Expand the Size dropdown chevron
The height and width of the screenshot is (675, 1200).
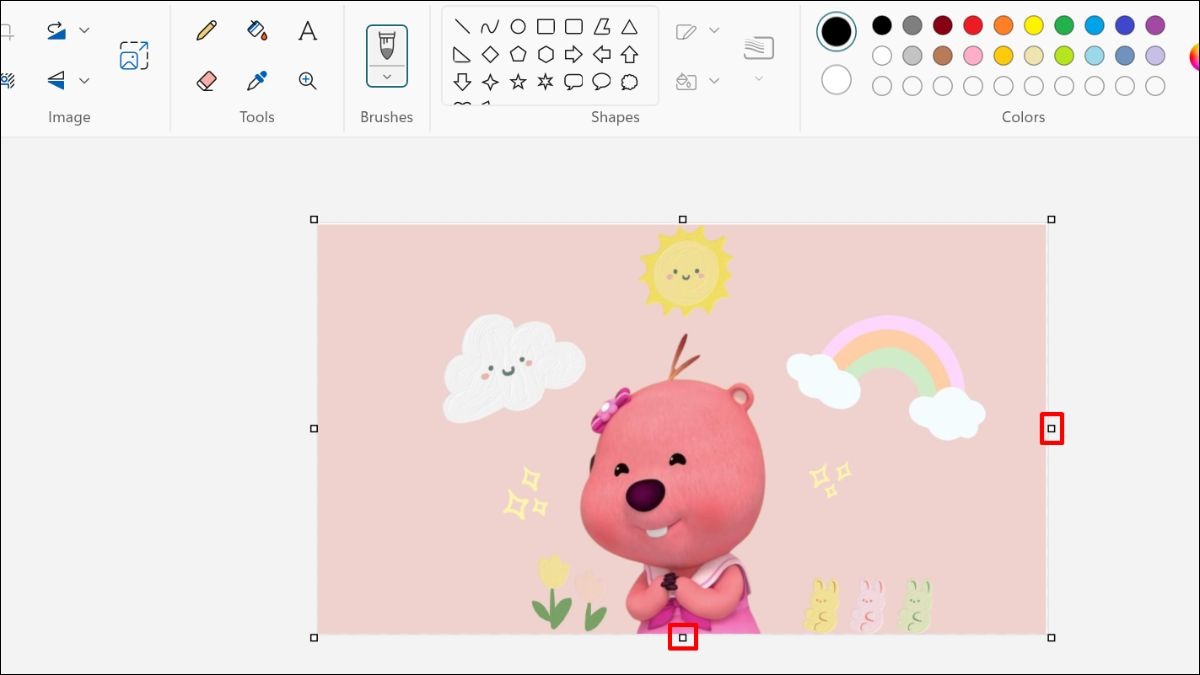759,78
